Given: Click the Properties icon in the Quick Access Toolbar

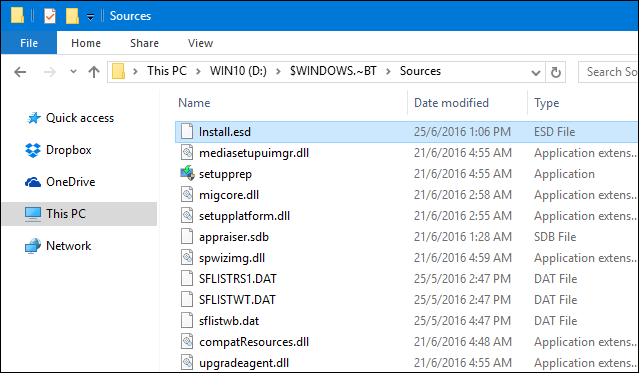Looking at the screenshot, I should click(x=50, y=16).
